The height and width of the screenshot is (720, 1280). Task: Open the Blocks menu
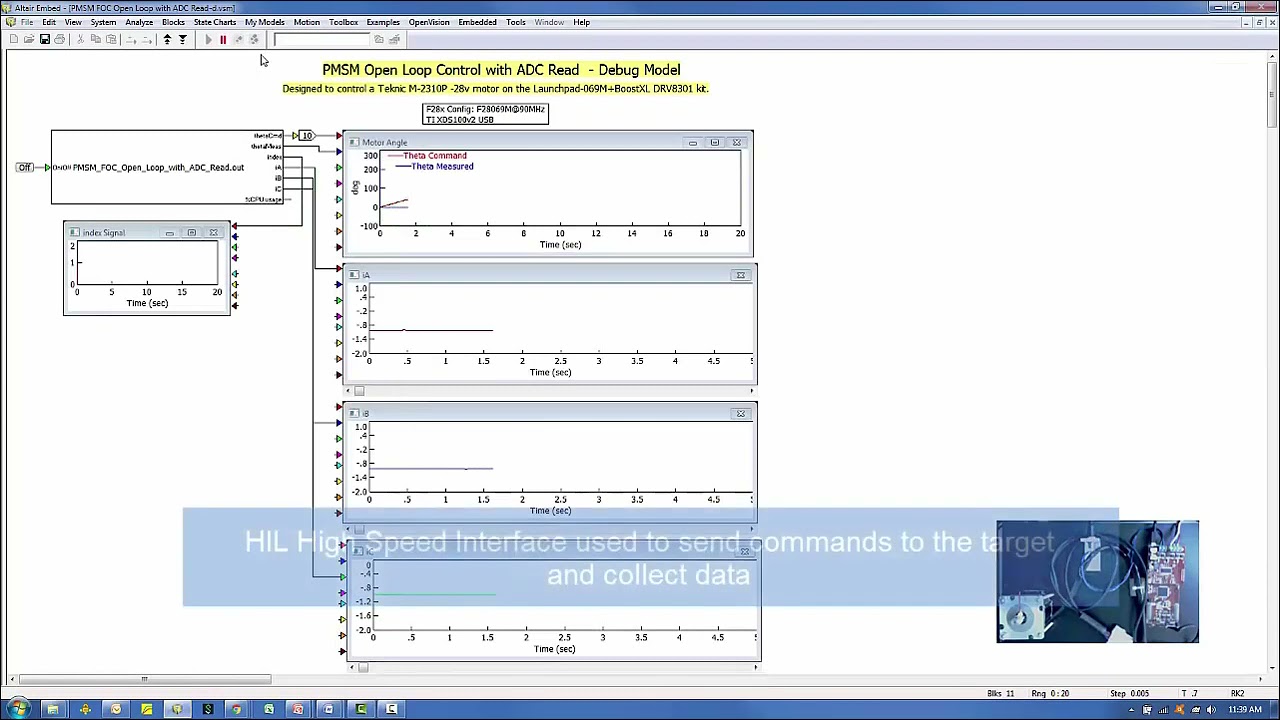click(173, 22)
